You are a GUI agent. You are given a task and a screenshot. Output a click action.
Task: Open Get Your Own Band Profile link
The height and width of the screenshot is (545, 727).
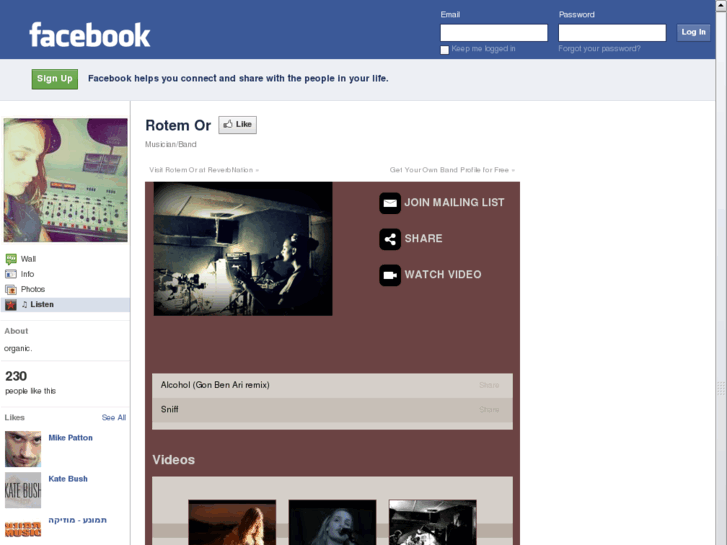(x=452, y=170)
